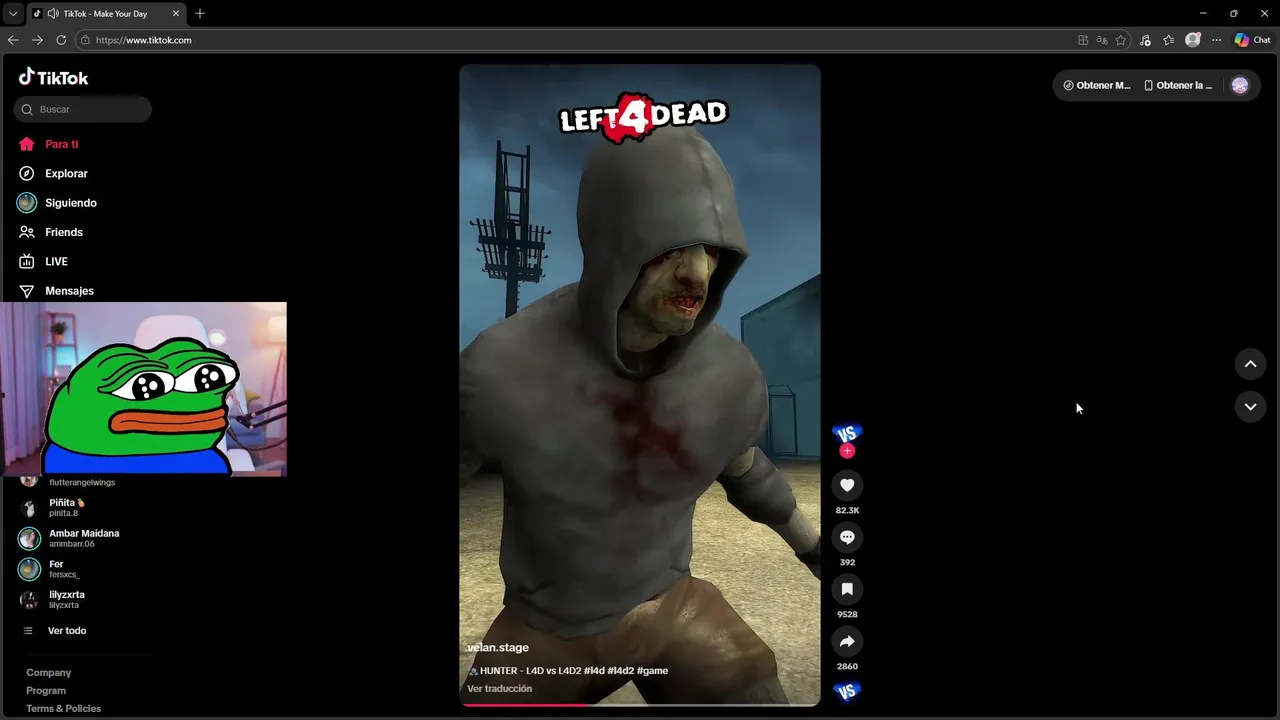The image size is (1280, 720).
Task: Go forward in browser history
Action: 37,40
